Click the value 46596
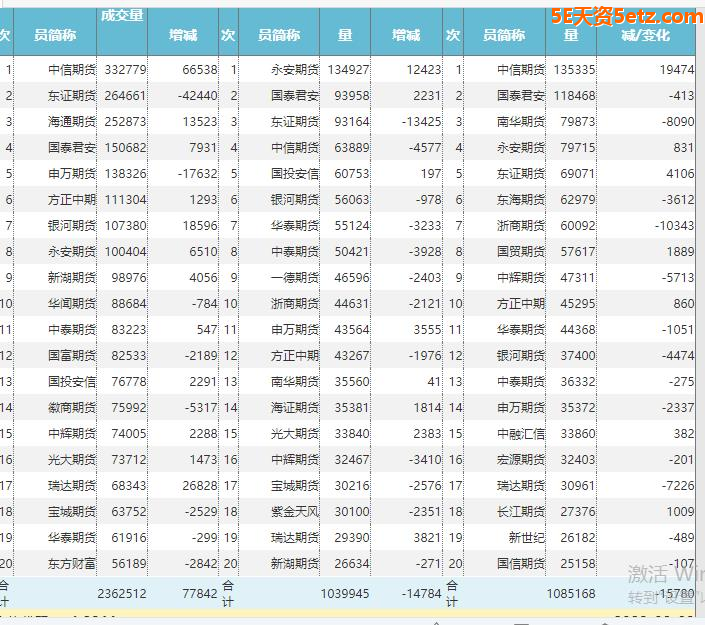Screen dimensions: 705x625 pyautogui.click(x=352, y=278)
